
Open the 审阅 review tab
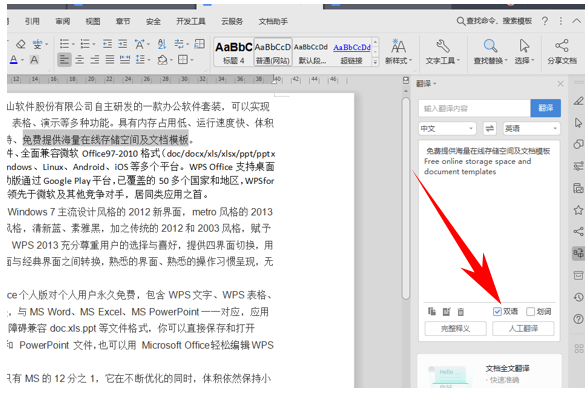[63, 22]
